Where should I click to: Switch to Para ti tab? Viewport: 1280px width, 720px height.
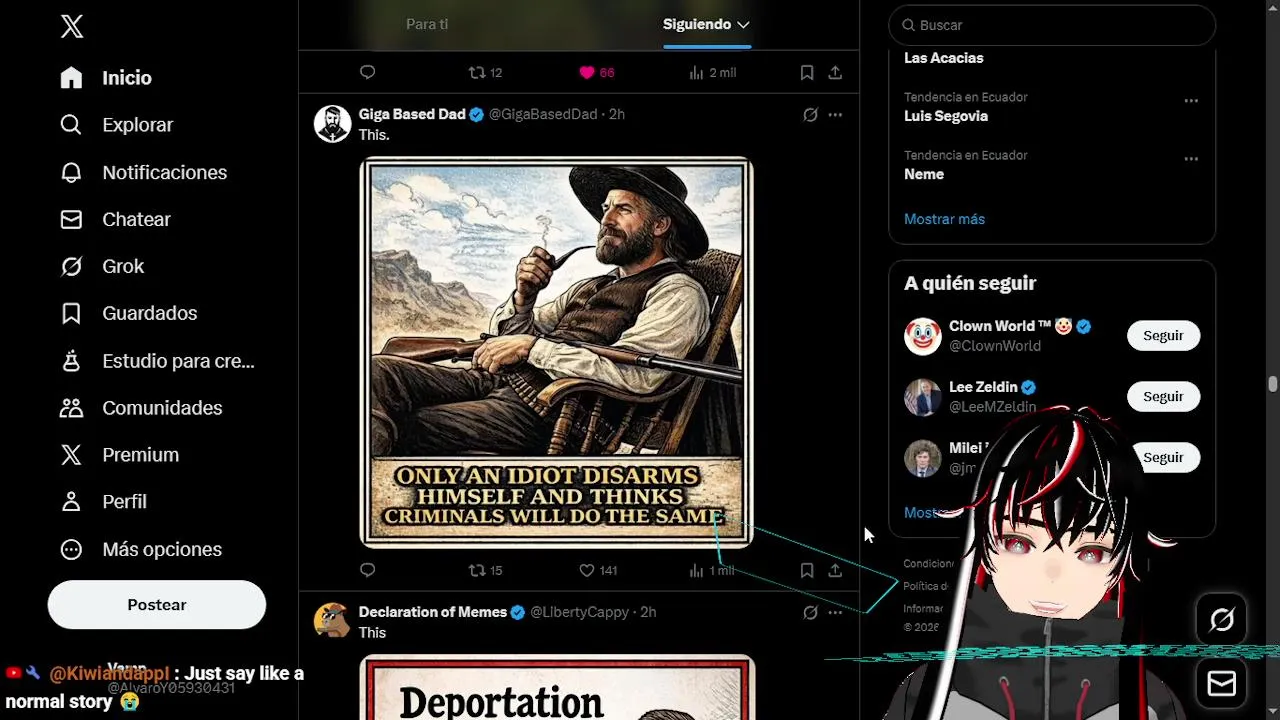pos(427,24)
